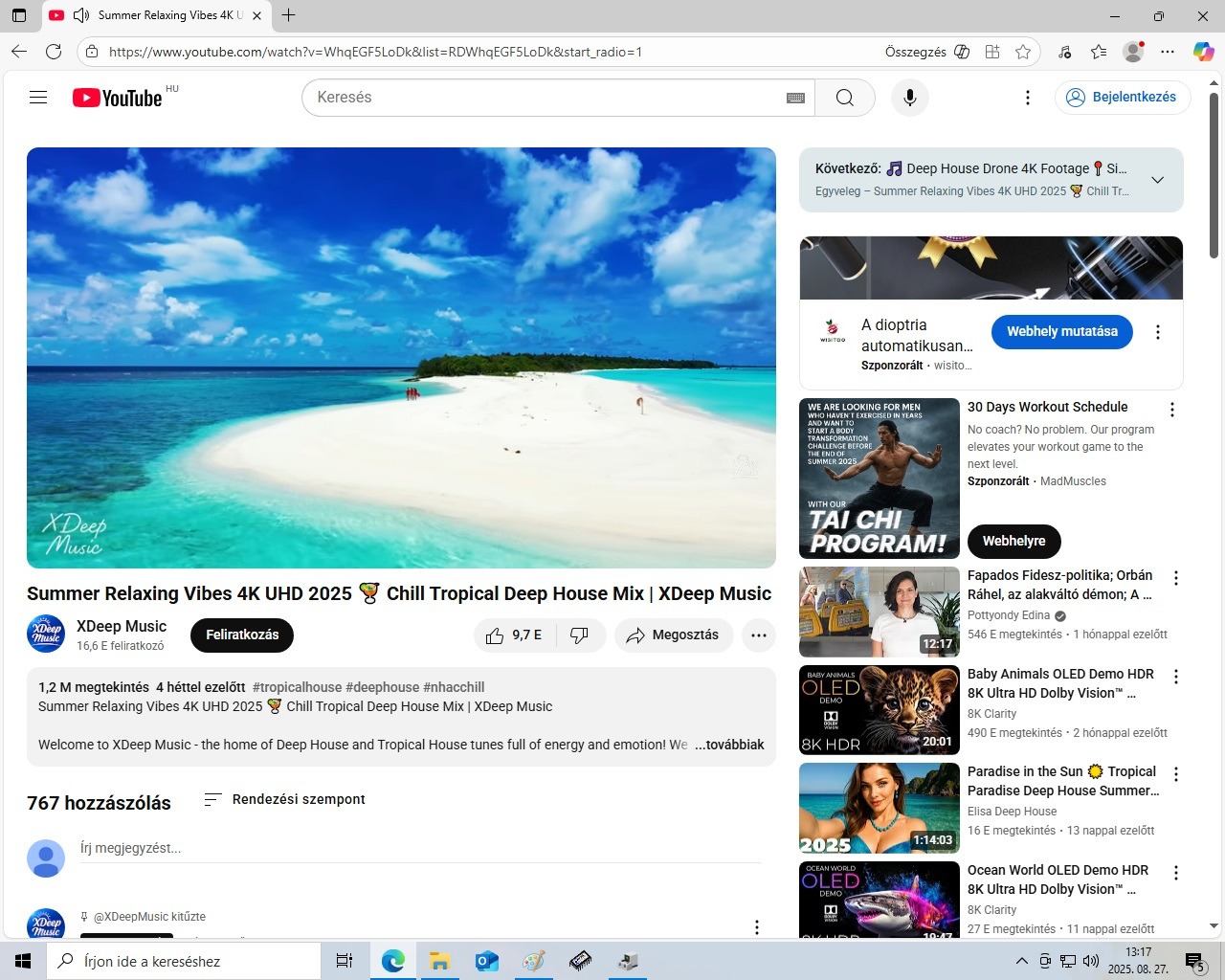The image size is (1225, 980).
Task: Open a new browser tab
Action: click(x=288, y=15)
